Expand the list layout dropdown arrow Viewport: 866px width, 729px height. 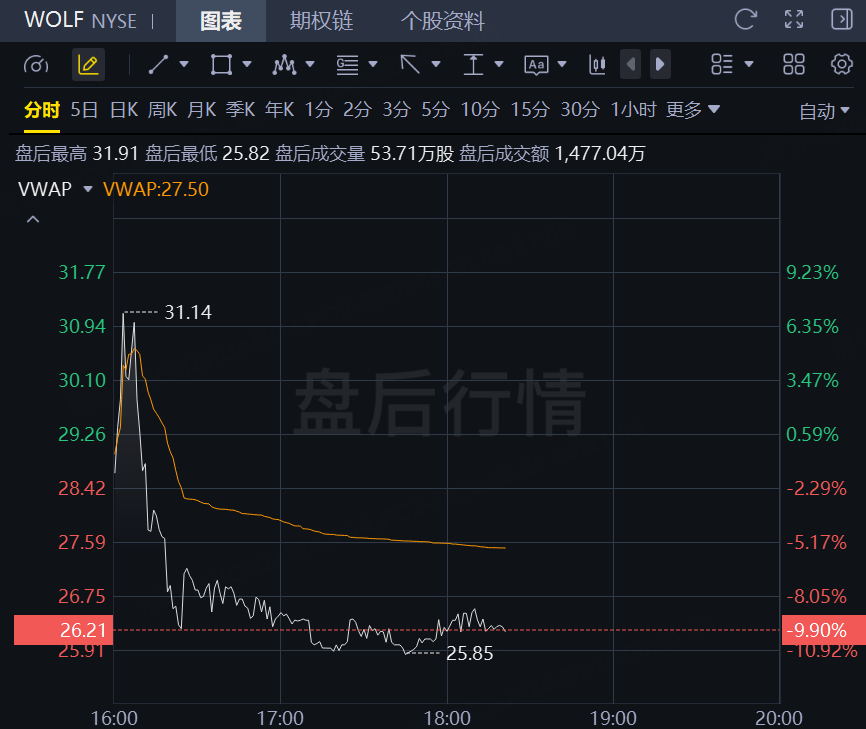click(x=749, y=65)
